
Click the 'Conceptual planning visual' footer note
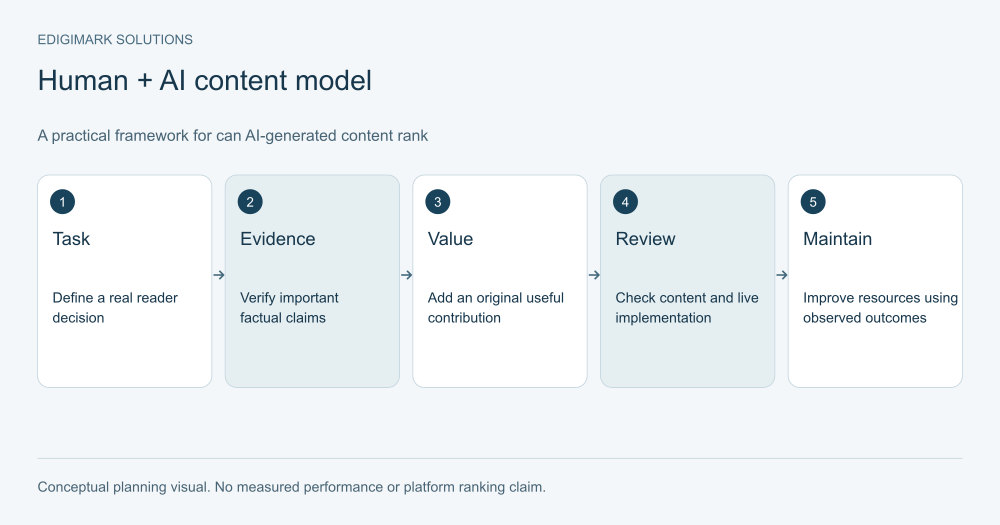click(291, 487)
